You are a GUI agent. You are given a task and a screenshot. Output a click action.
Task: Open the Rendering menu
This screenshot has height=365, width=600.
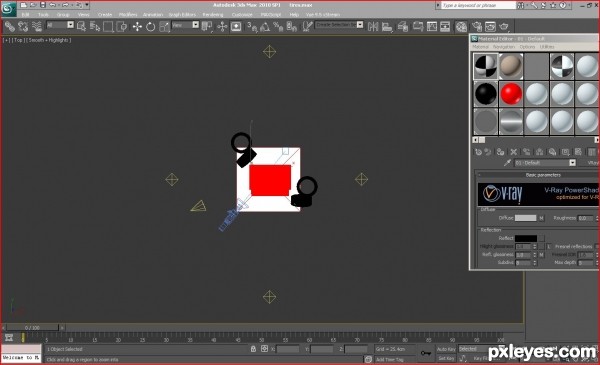pos(213,15)
